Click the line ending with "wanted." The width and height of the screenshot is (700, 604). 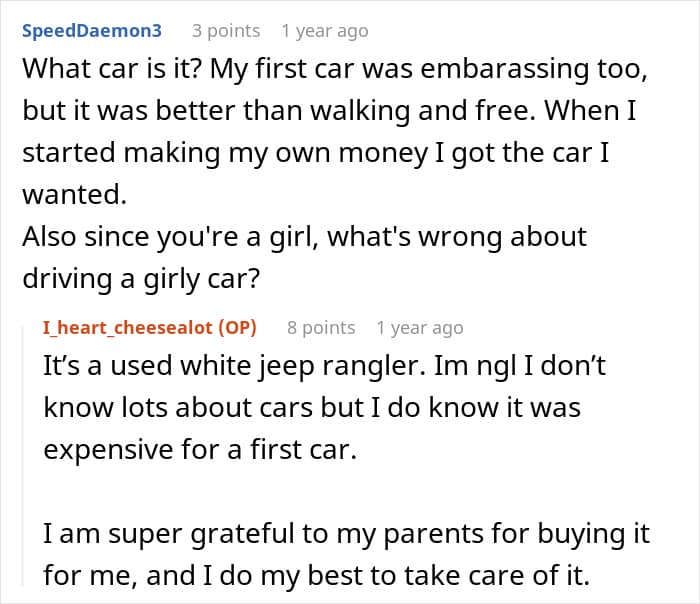click(73, 196)
